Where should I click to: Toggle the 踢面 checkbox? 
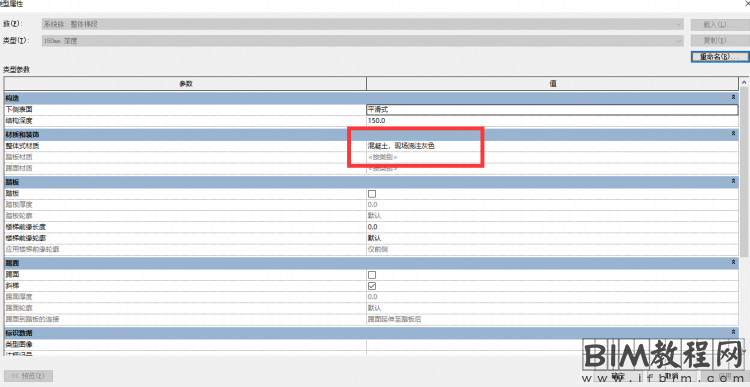click(x=372, y=275)
